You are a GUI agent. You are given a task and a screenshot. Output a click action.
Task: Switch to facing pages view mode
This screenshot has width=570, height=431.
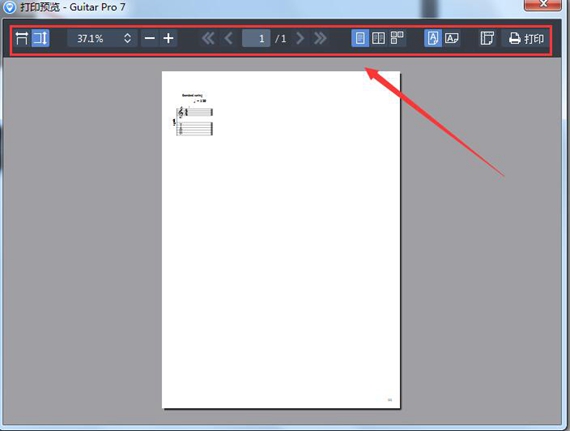(x=378, y=38)
